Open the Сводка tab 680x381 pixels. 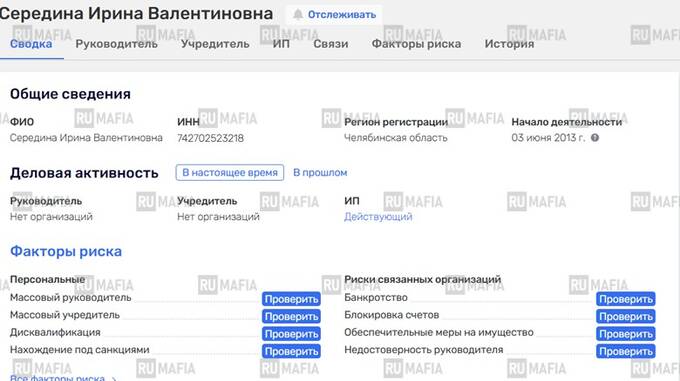coord(31,44)
